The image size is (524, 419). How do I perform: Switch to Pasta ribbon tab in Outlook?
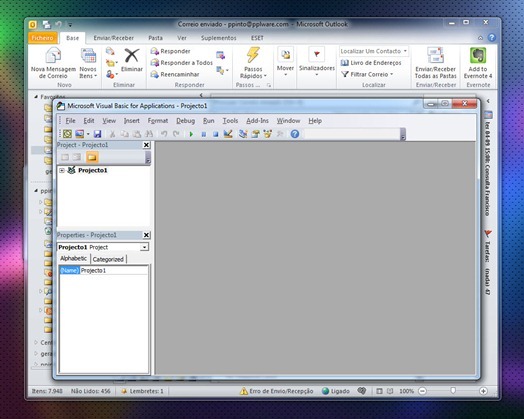[155, 38]
